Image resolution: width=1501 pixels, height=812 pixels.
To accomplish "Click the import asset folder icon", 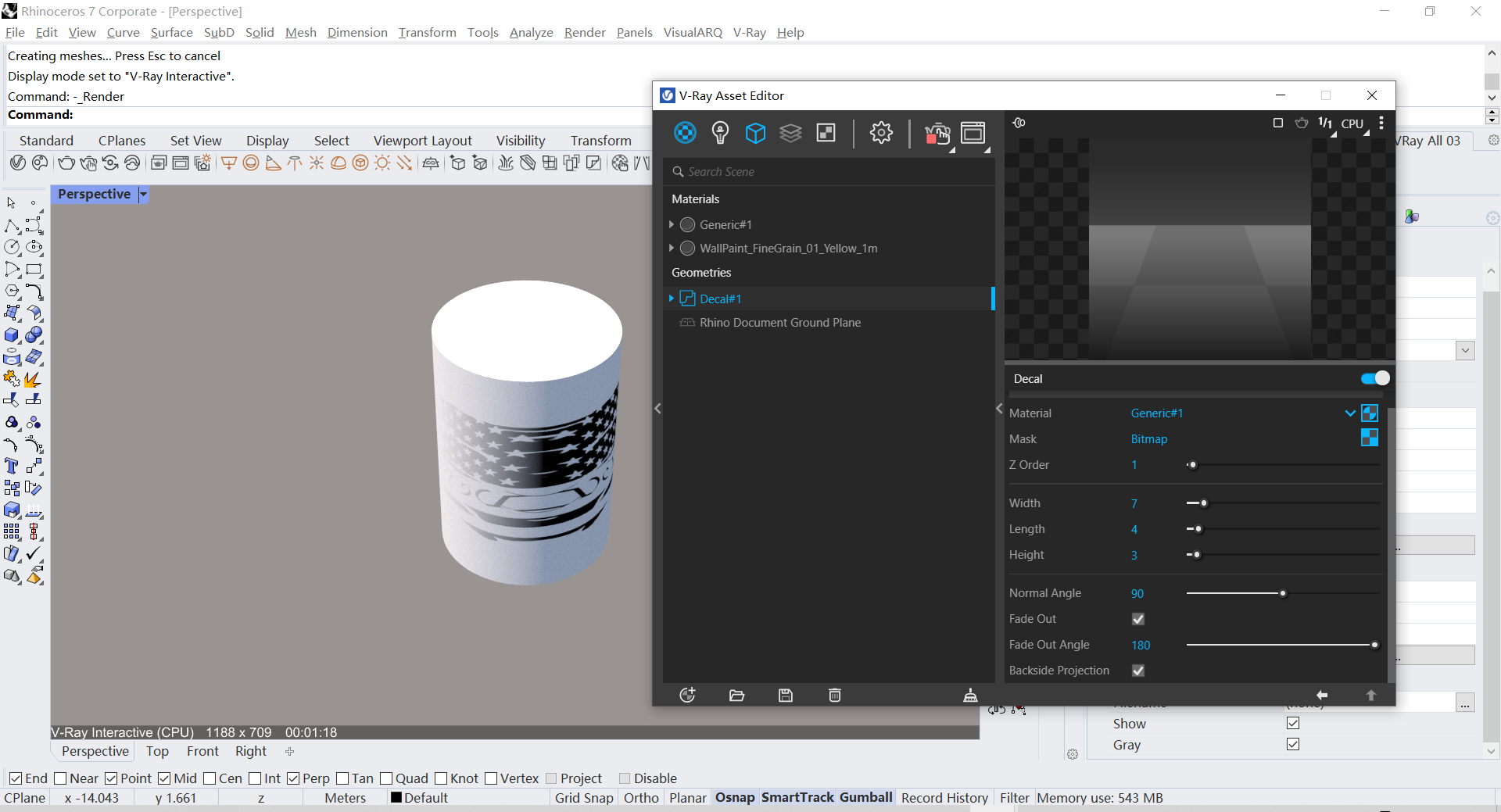I will coord(736,696).
